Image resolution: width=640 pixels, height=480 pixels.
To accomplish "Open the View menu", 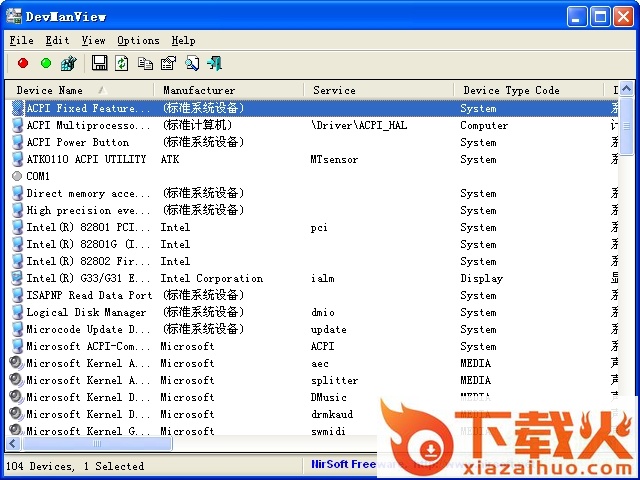I will click(x=93, y=40).
